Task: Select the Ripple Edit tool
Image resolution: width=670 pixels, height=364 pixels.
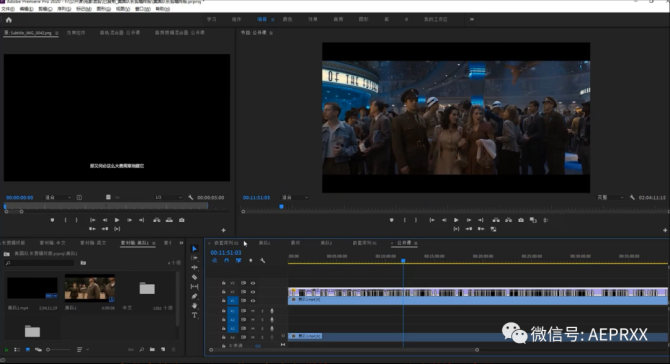Action: point(194,267)
